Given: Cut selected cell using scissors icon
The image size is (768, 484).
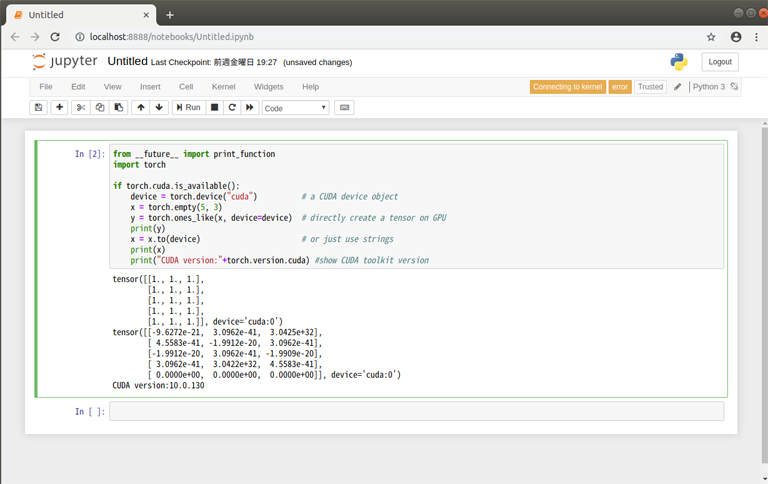Looking at the screenshot, I should click(82, 107).
